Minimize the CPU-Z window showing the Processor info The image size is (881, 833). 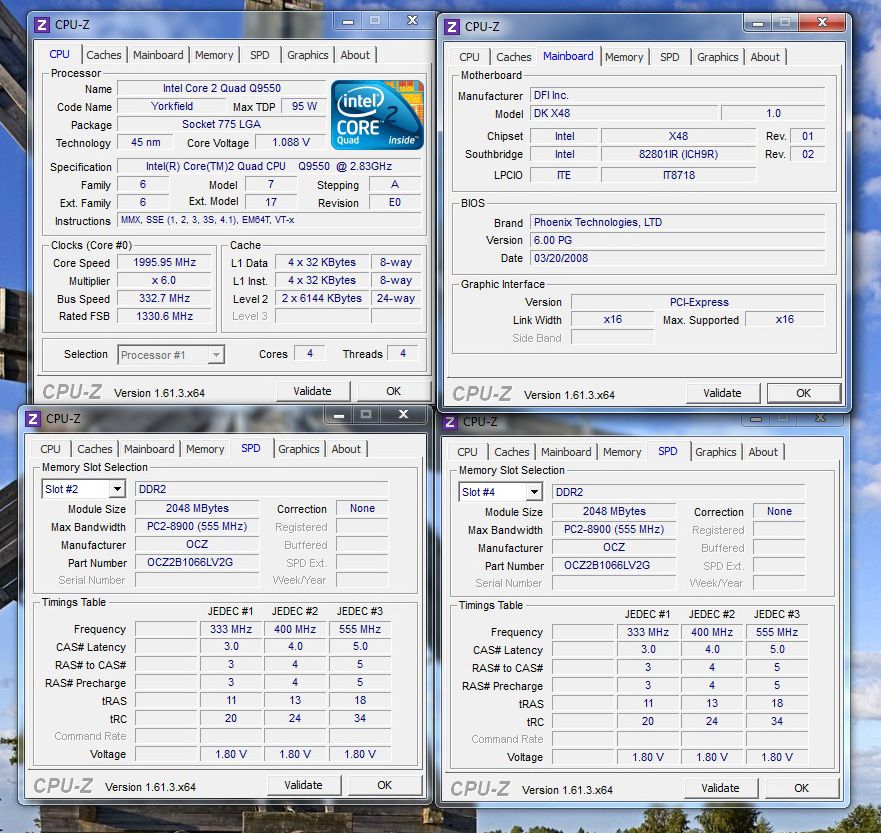click(x=346, y=21)
